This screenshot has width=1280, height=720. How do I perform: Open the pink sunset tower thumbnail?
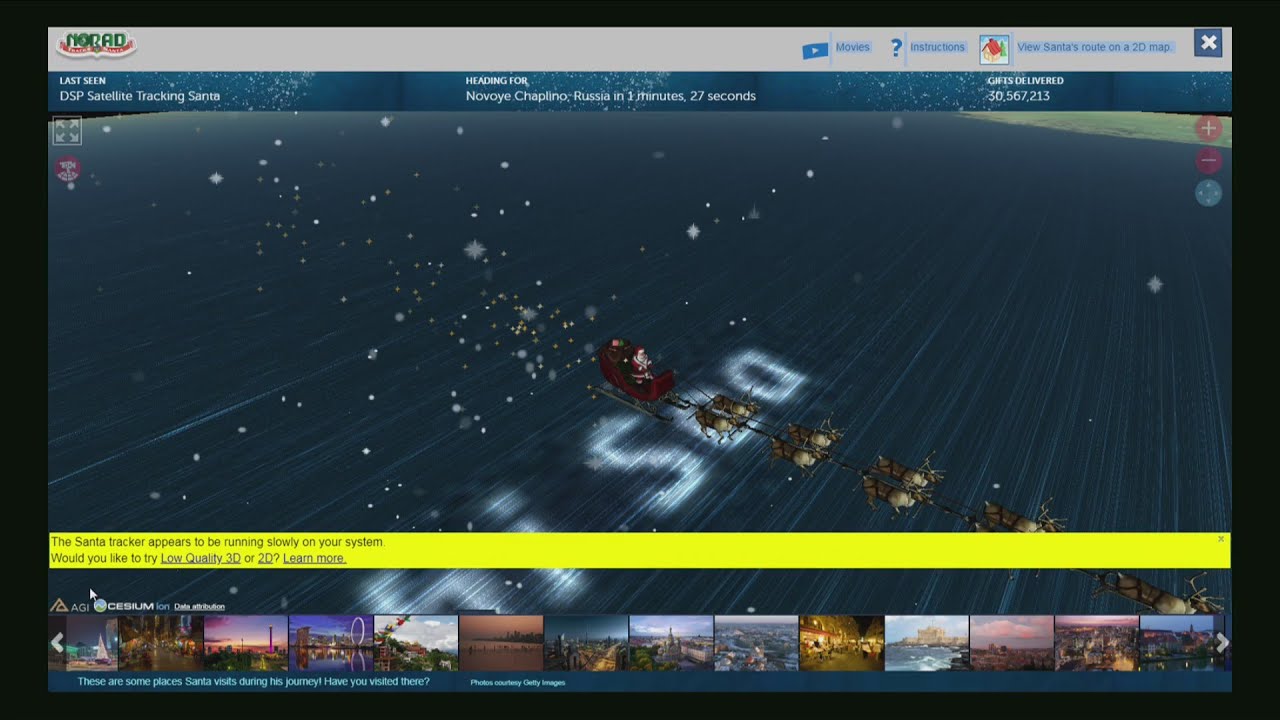pos(246,643)
